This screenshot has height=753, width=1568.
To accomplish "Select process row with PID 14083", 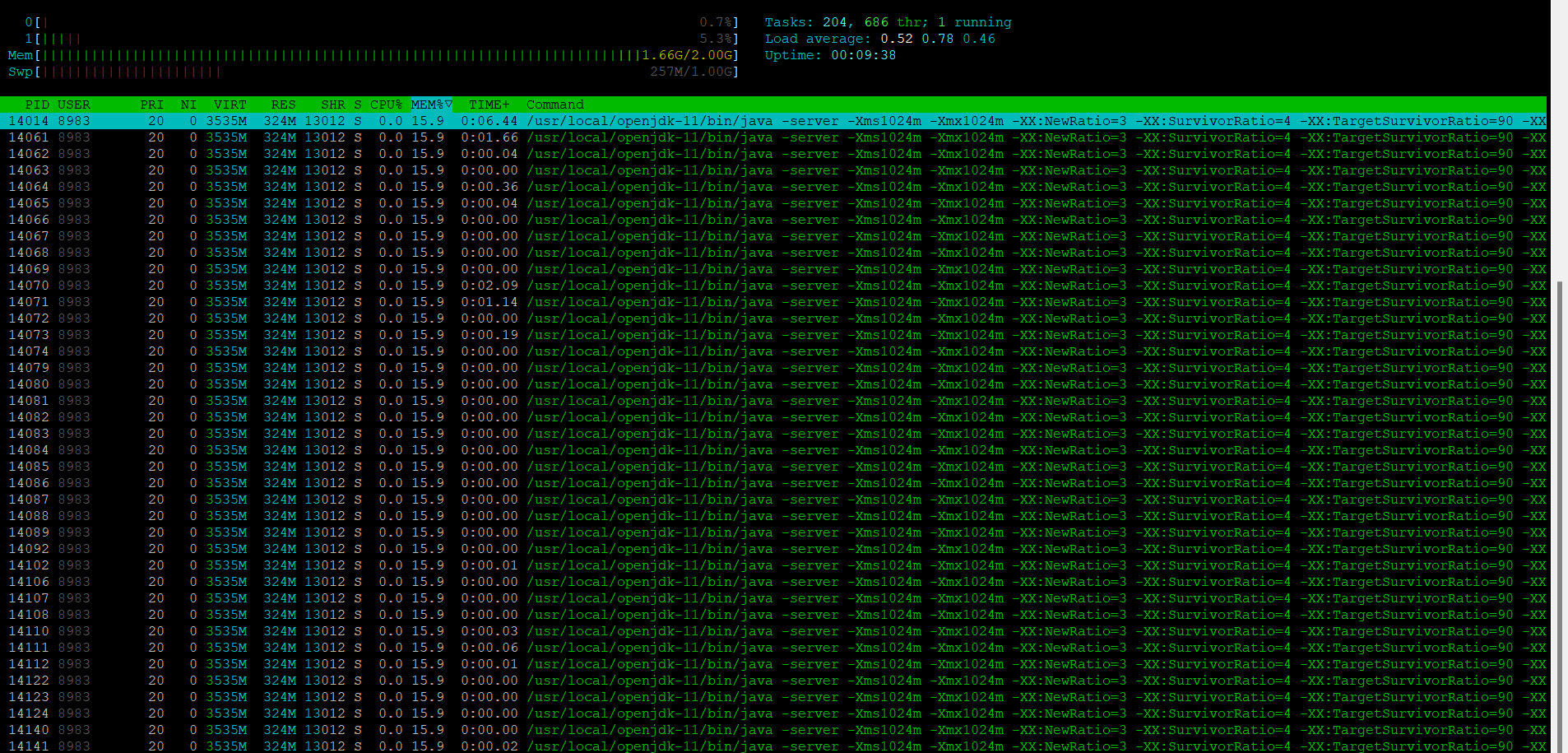I will 773,434.
